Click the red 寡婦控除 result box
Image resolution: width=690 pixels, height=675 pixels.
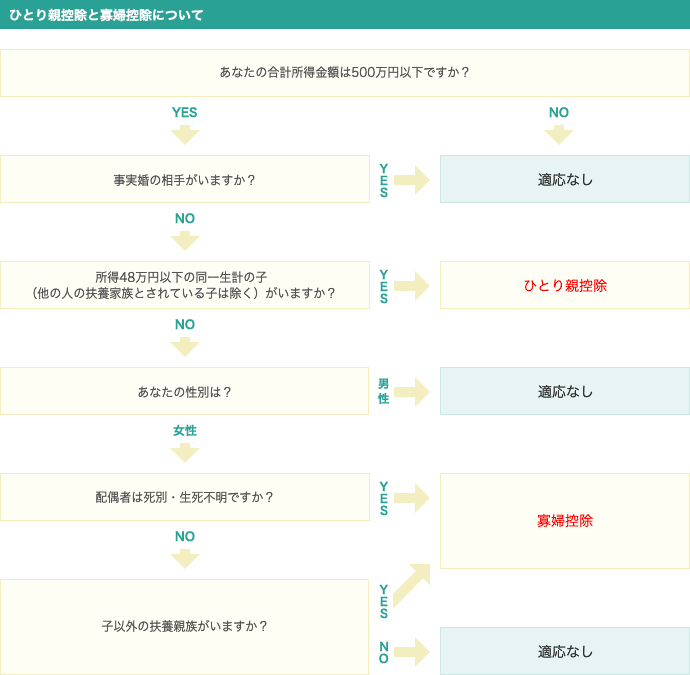(565, 521)
